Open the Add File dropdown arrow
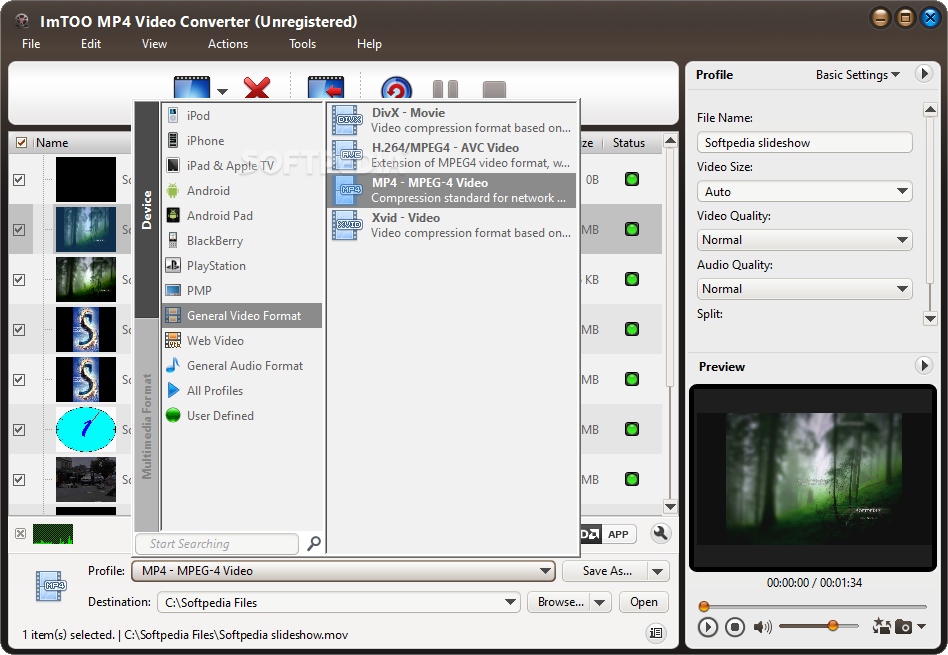Viewport: 948px width, 655px height. (222, 92)
